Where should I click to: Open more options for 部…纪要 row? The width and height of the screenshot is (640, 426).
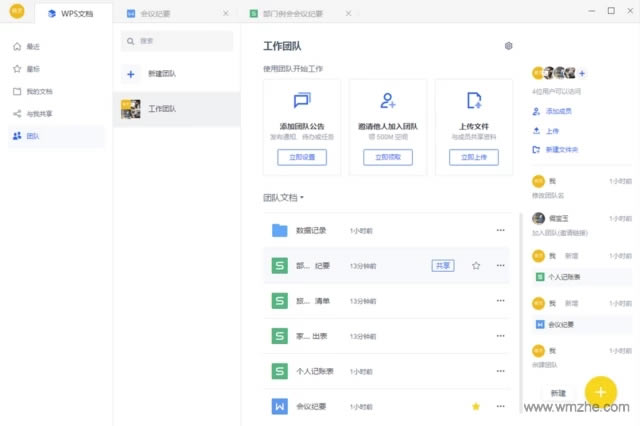(x=500, y=265)
